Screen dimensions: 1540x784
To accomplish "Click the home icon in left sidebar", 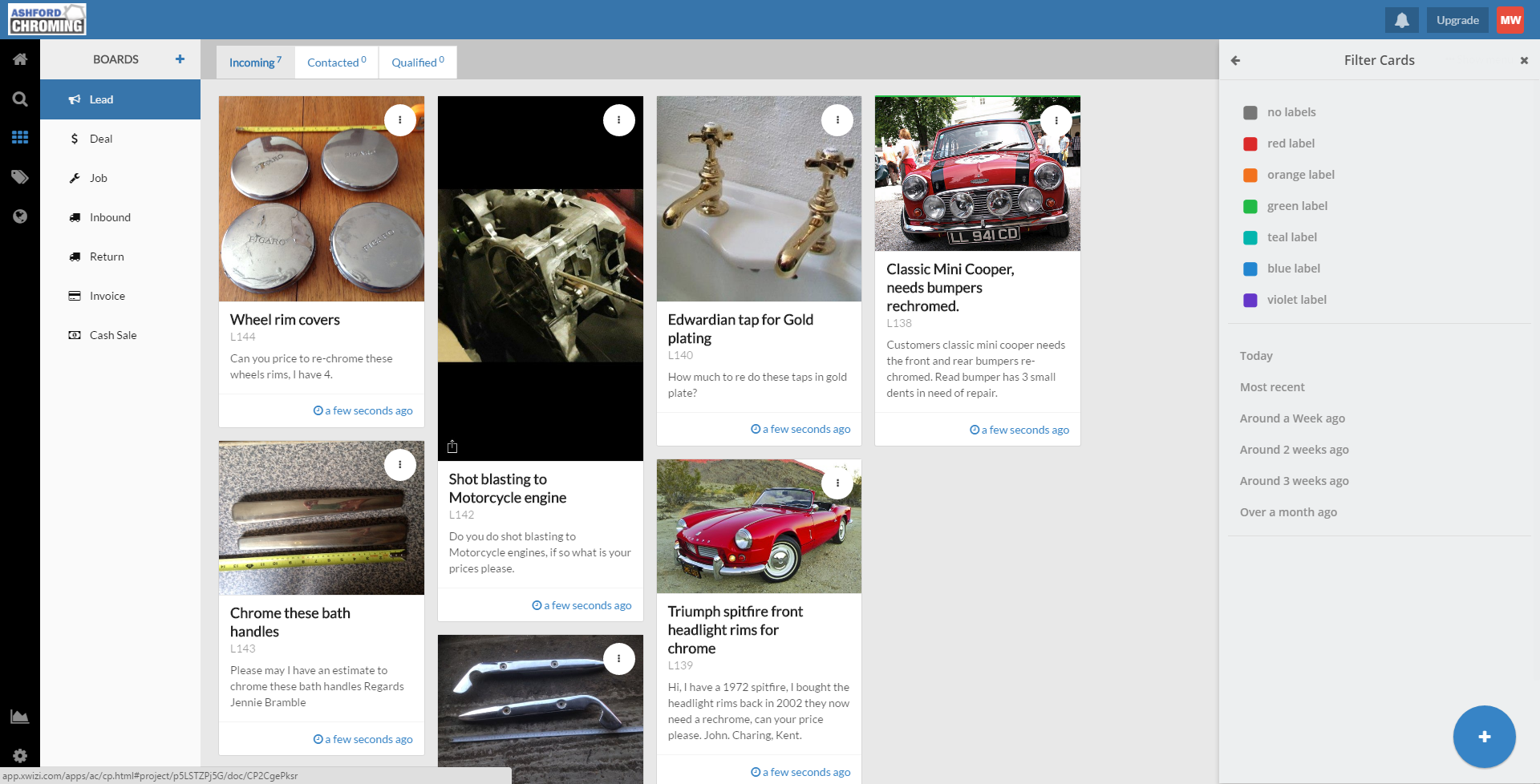I will pyautogui.click(x=20, y=59).
